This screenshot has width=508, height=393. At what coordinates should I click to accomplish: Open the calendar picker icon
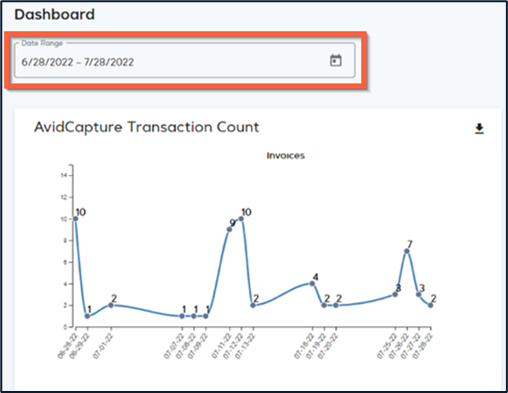[x=336, y=61]
